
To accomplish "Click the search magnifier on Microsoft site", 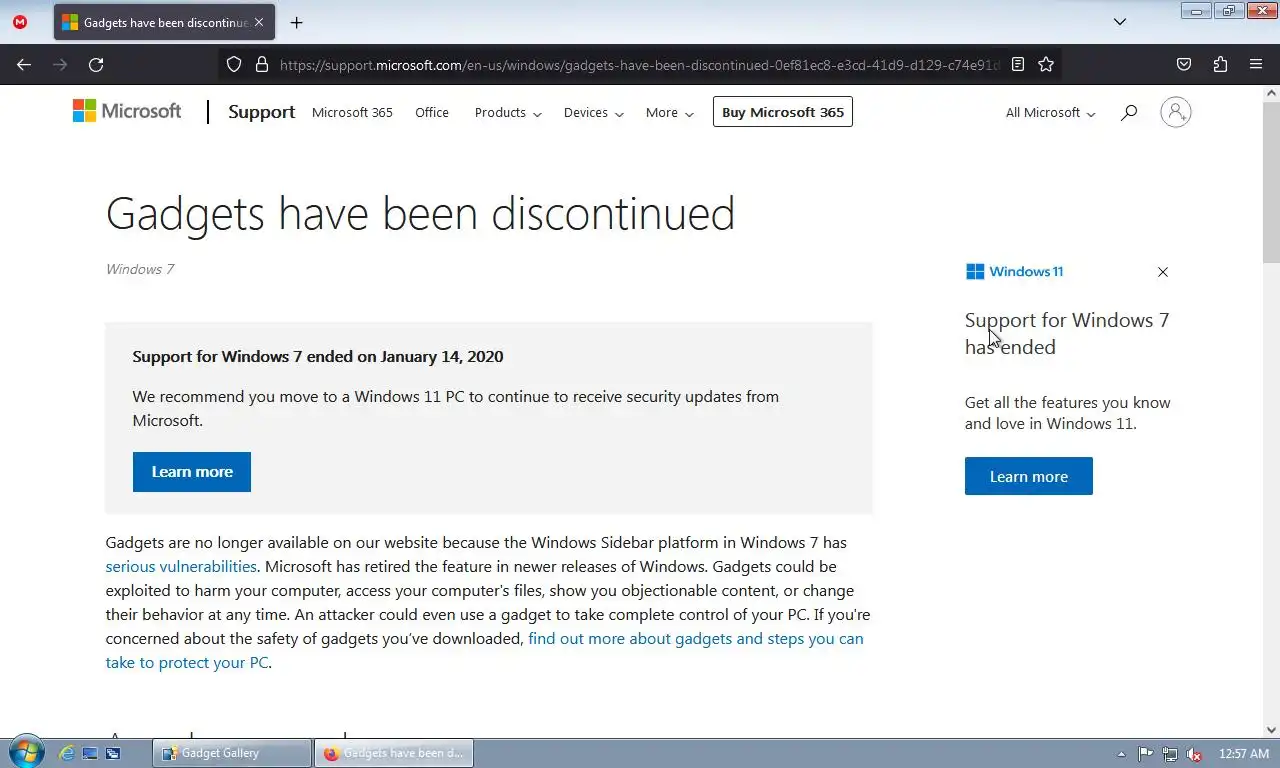I will [x=1129, y=112].
